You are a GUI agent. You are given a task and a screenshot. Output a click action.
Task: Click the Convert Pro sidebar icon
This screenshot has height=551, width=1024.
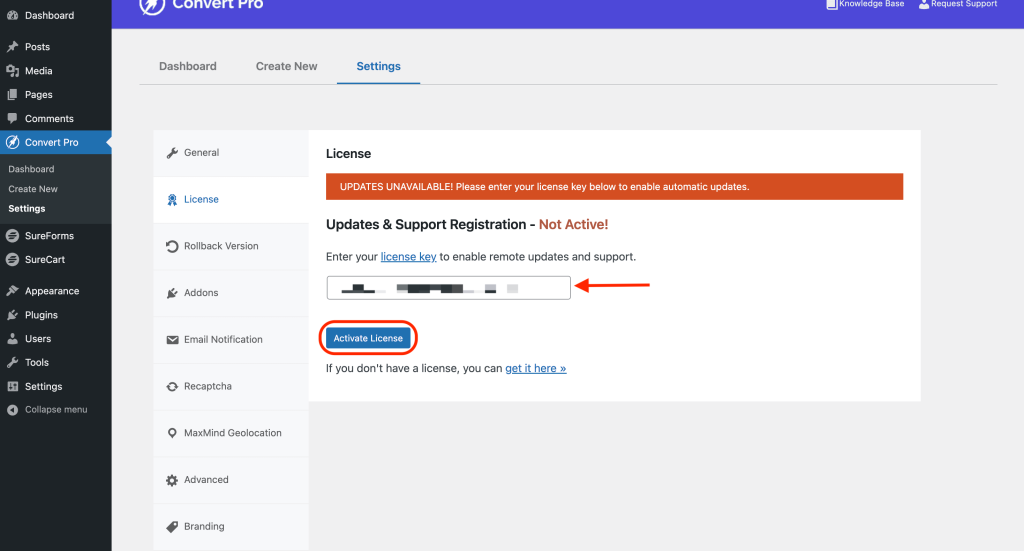[12, 142]
